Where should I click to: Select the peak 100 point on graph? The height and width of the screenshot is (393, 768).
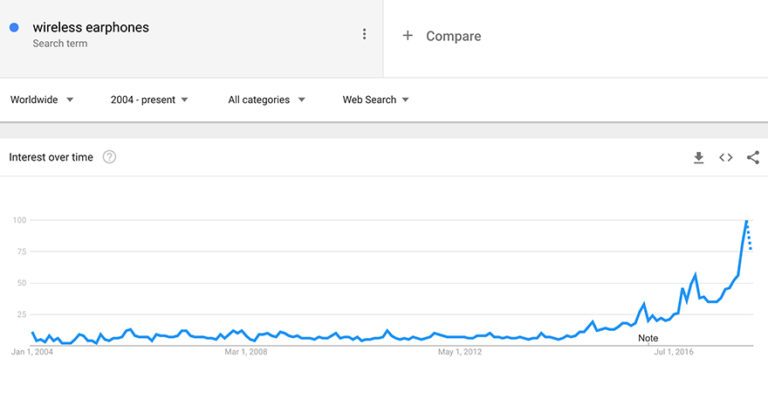pyautogui.click(x=746, y=221)
